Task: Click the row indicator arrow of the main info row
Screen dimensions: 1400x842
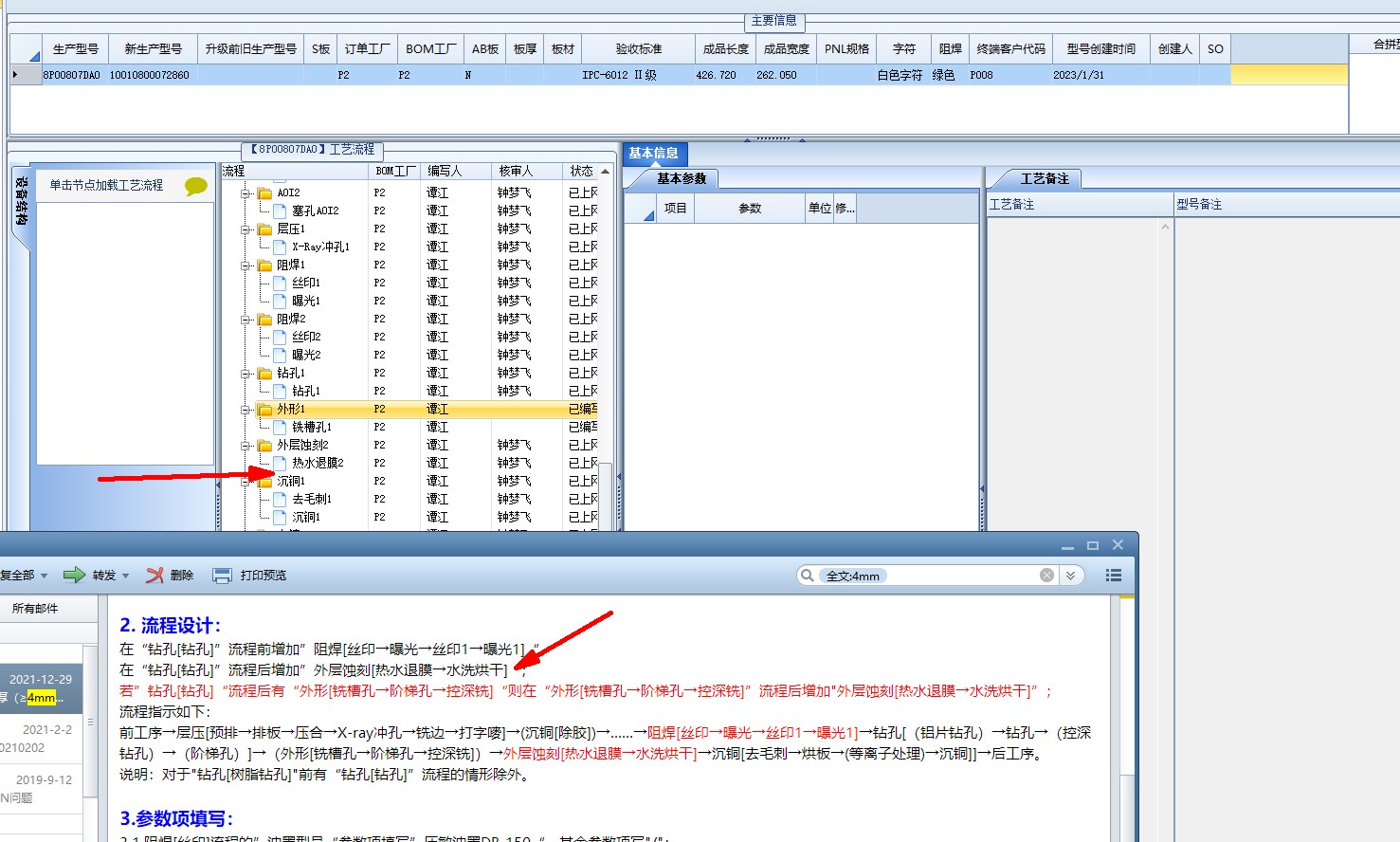Action: [x=15, y=75]
